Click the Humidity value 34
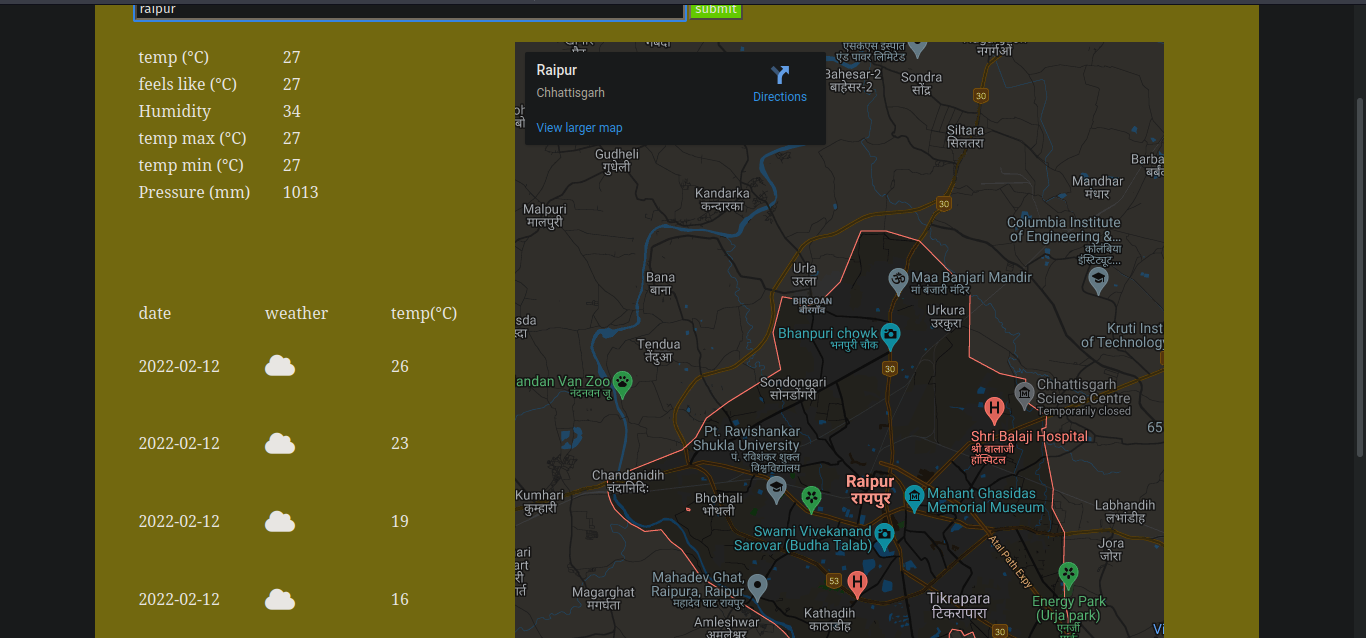 click(x=292, y=111)
